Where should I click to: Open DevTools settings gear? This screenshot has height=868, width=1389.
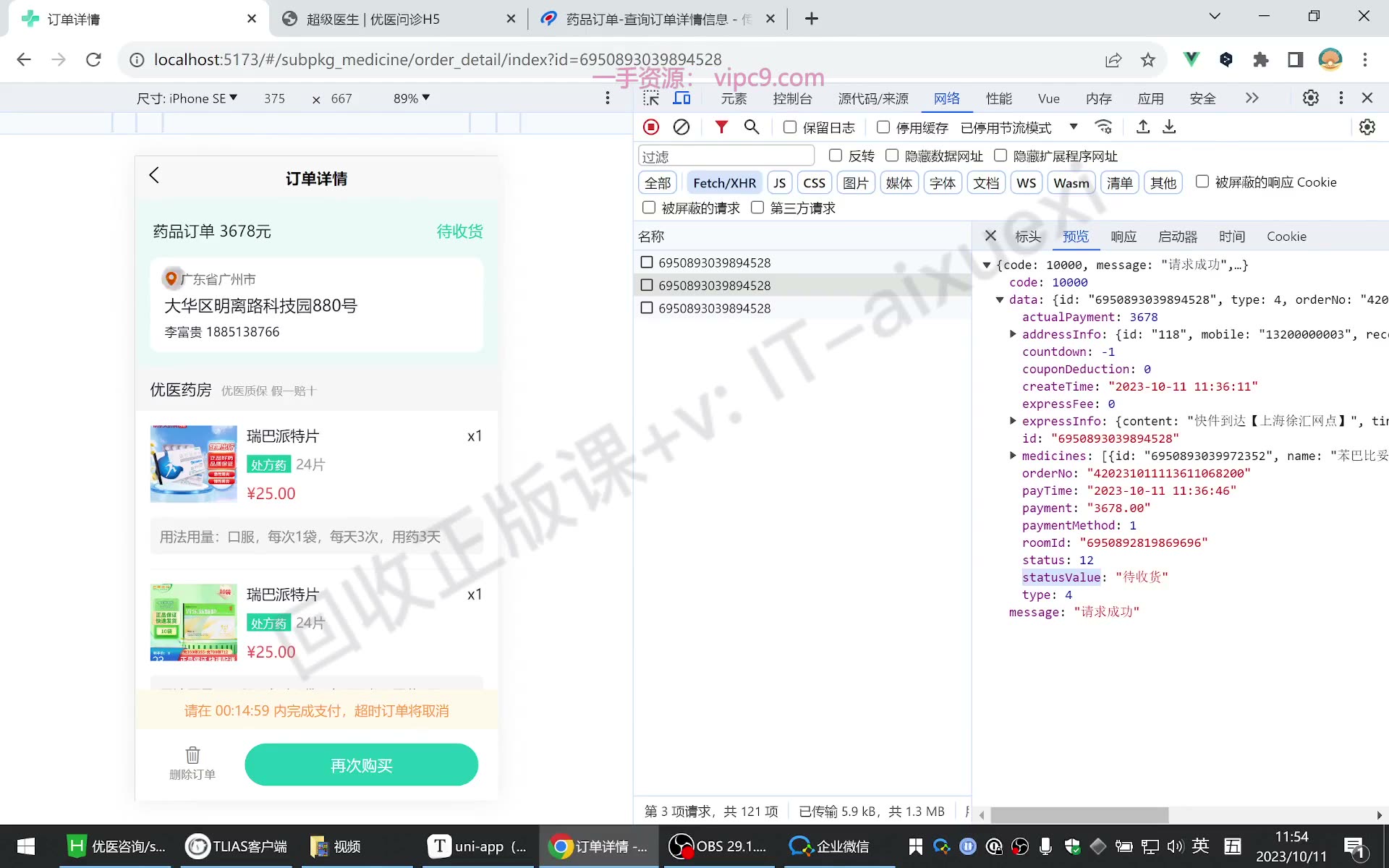click(1311, 98)
